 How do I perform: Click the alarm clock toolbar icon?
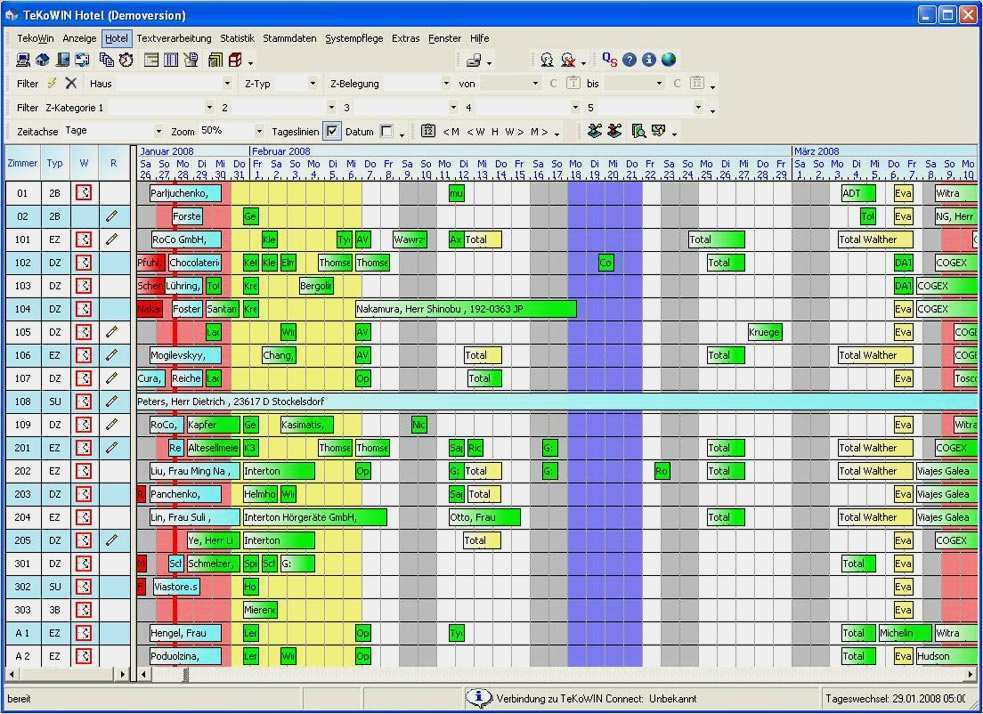pyautogui.click(x=126, y=59)
